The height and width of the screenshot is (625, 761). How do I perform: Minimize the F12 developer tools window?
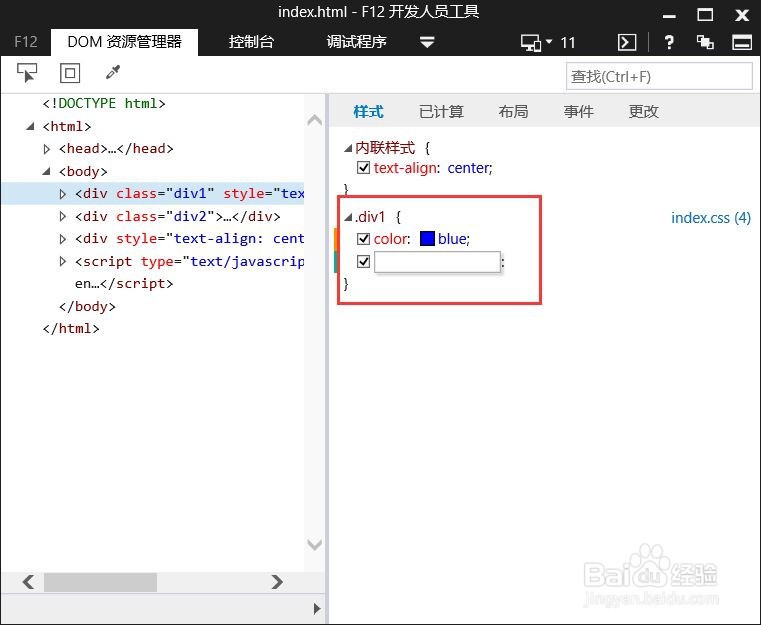[669, 16]
